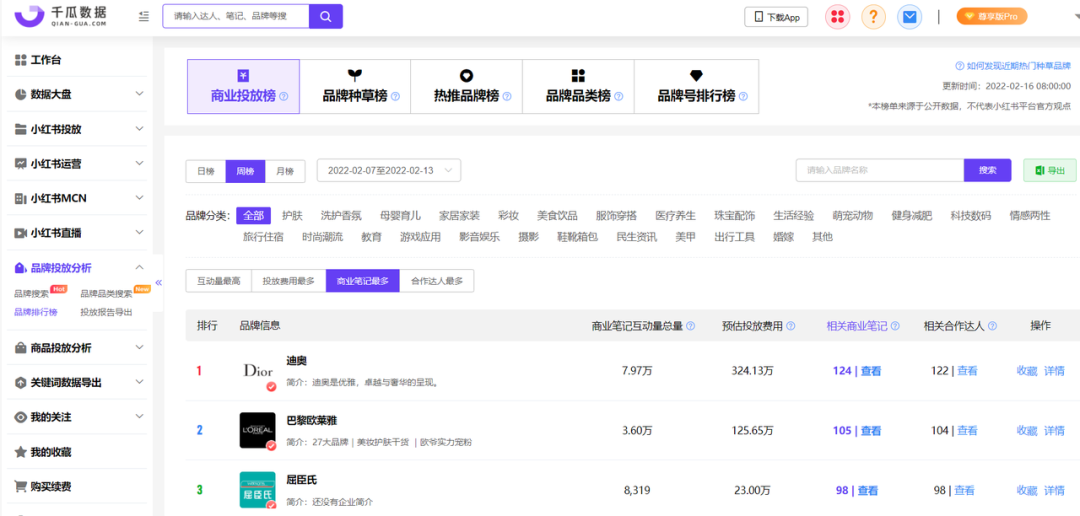
Task: Click the 尊享版Pro badge button
Action: 992,17
